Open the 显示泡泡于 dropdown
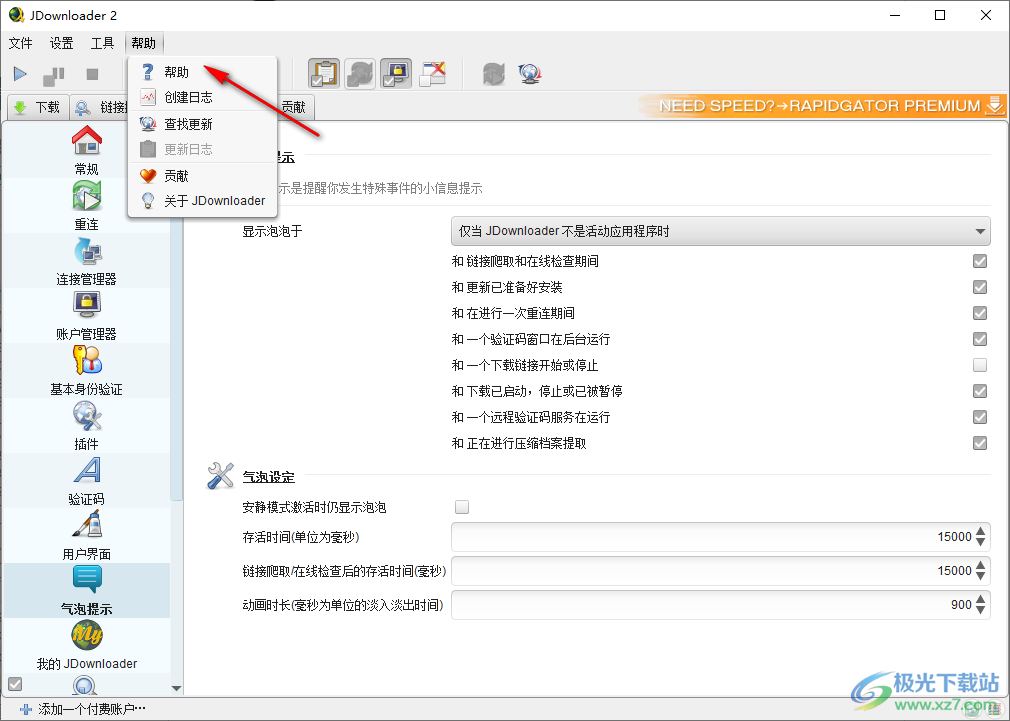Image resolution: width=1010 pixels, height=721 pixels. (x=720, y=231)
